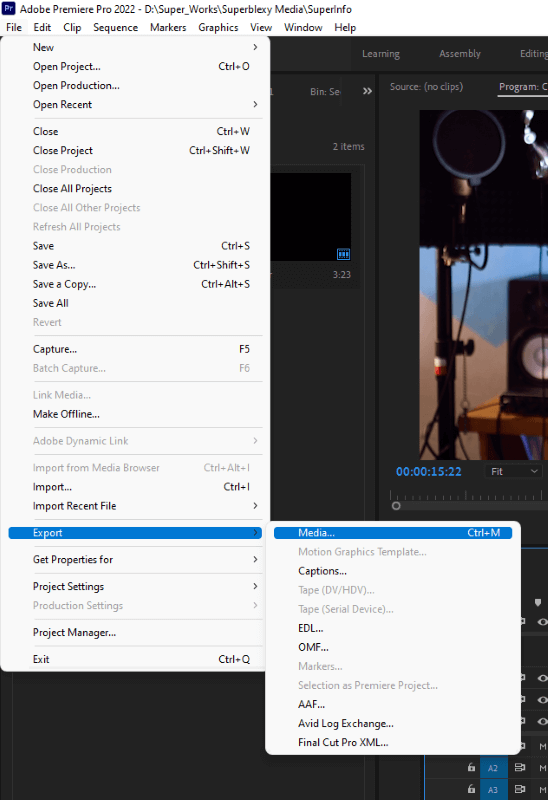Click the Premiere Pro app icon in title bar

click(x=9, y=9)
